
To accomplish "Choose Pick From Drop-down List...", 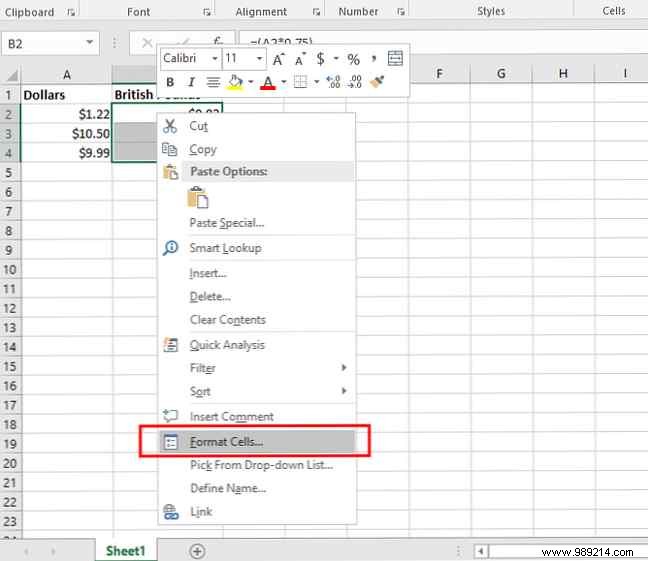I will tap(257, 465).
